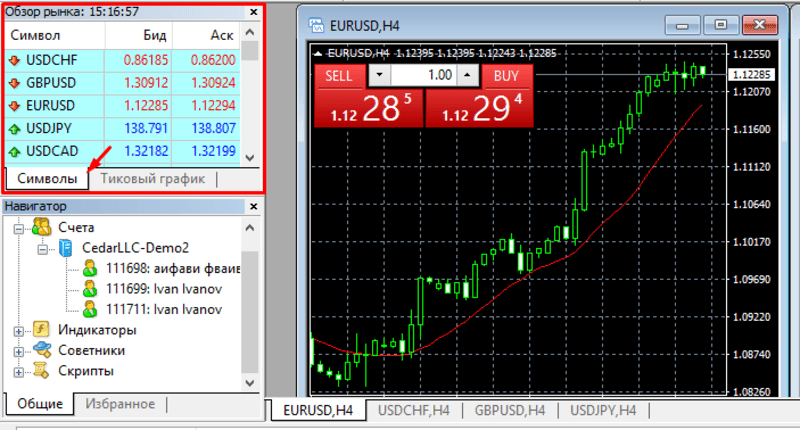Click the Индикаторы indicators icon

coord(41,330)
